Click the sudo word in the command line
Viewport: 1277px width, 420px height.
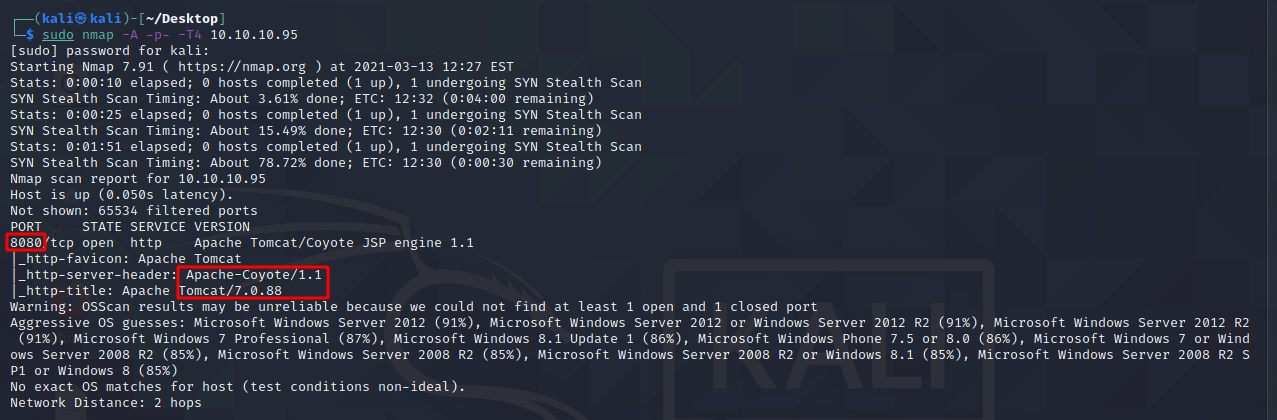pyautogui.click(x=58, y=35)
